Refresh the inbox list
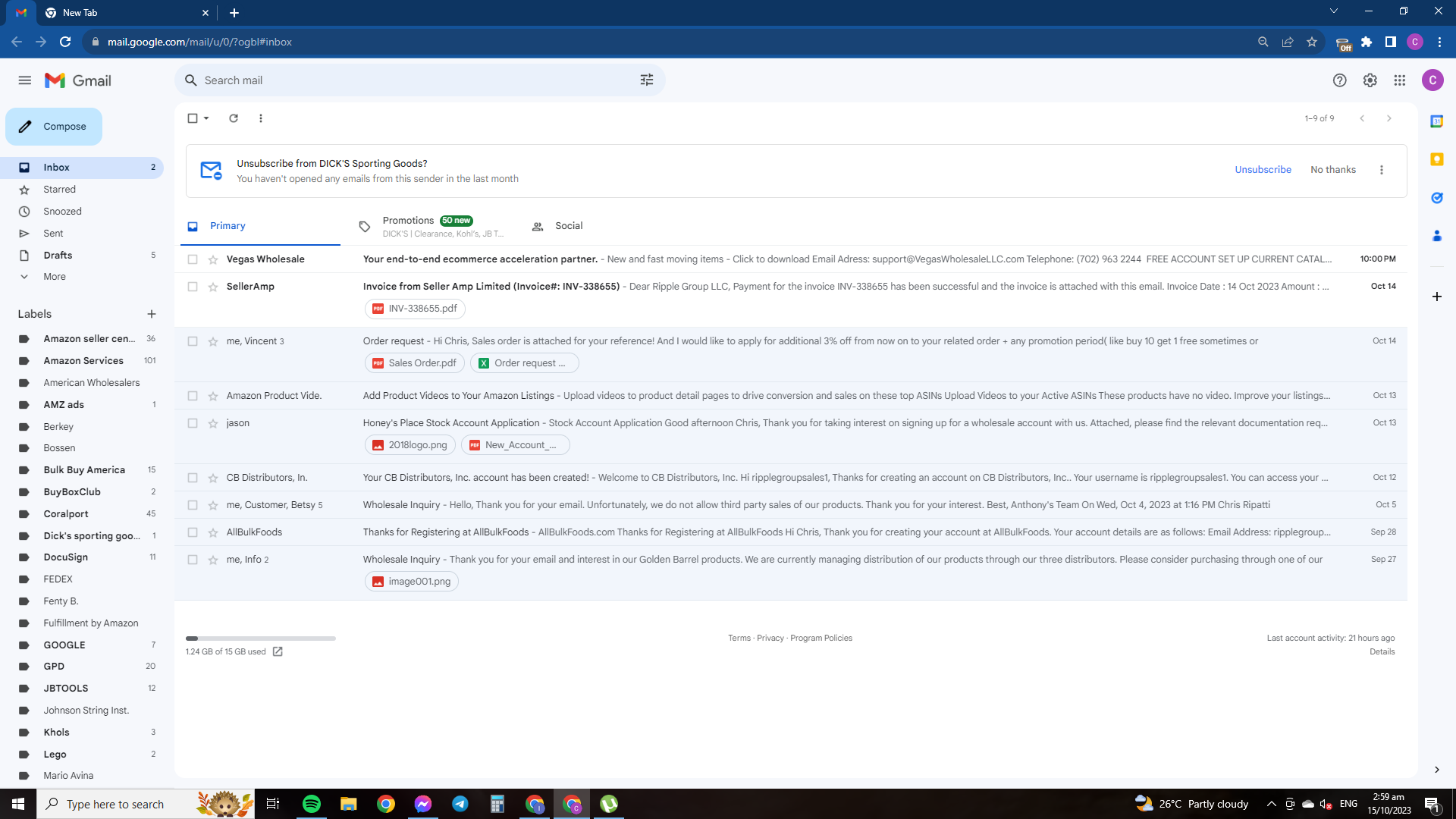Image resolution: width=1456 pixels, height=819 pixels. 234,118
